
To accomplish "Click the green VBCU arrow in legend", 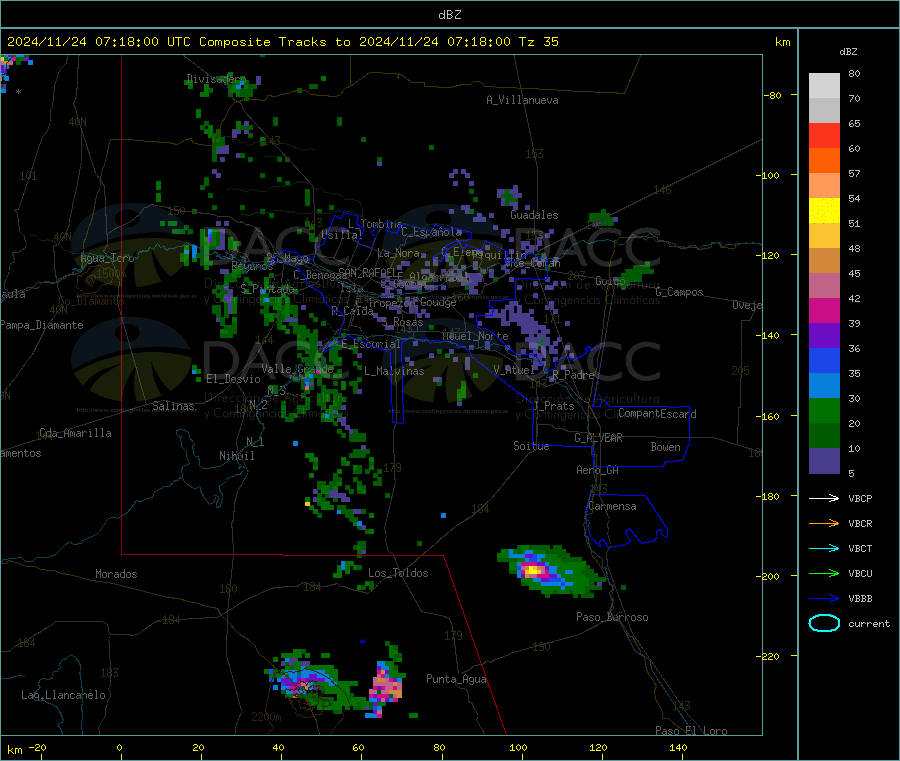I will point(824,573).
